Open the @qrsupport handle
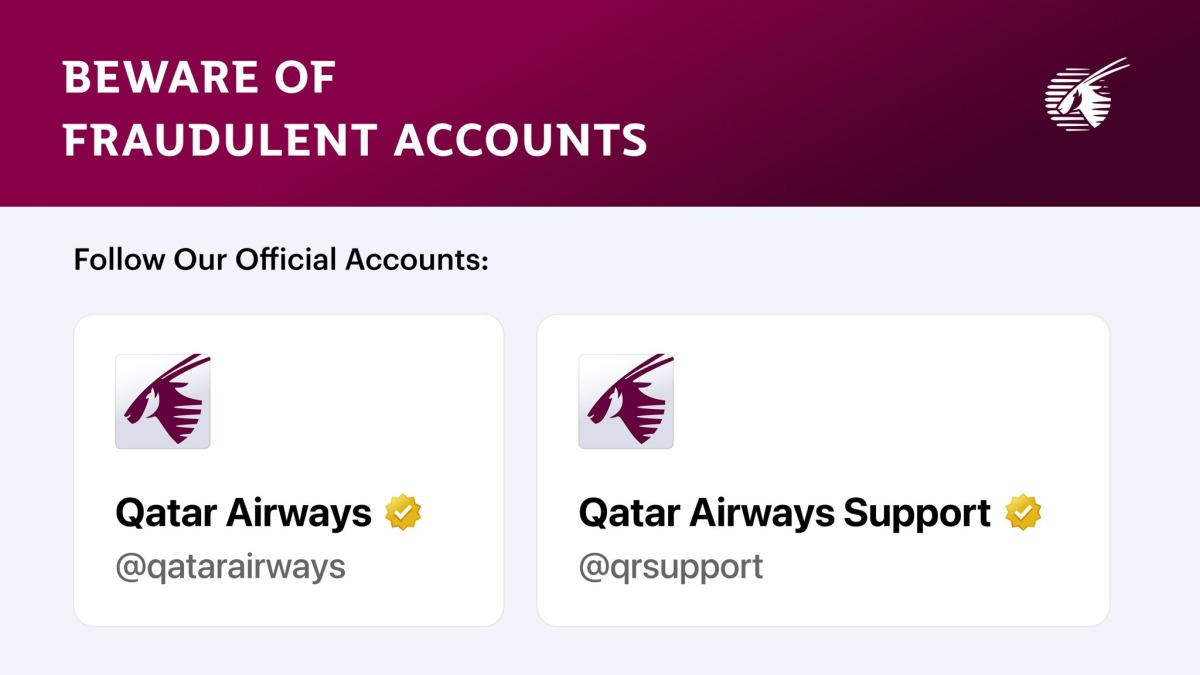The width and height of the screenshot is (1200, 675). click(x=671, y=567)
